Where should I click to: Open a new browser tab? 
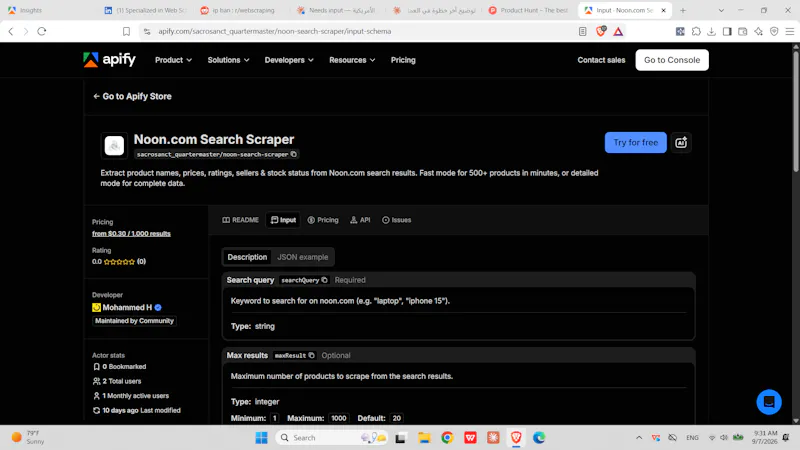pos(683,10)
